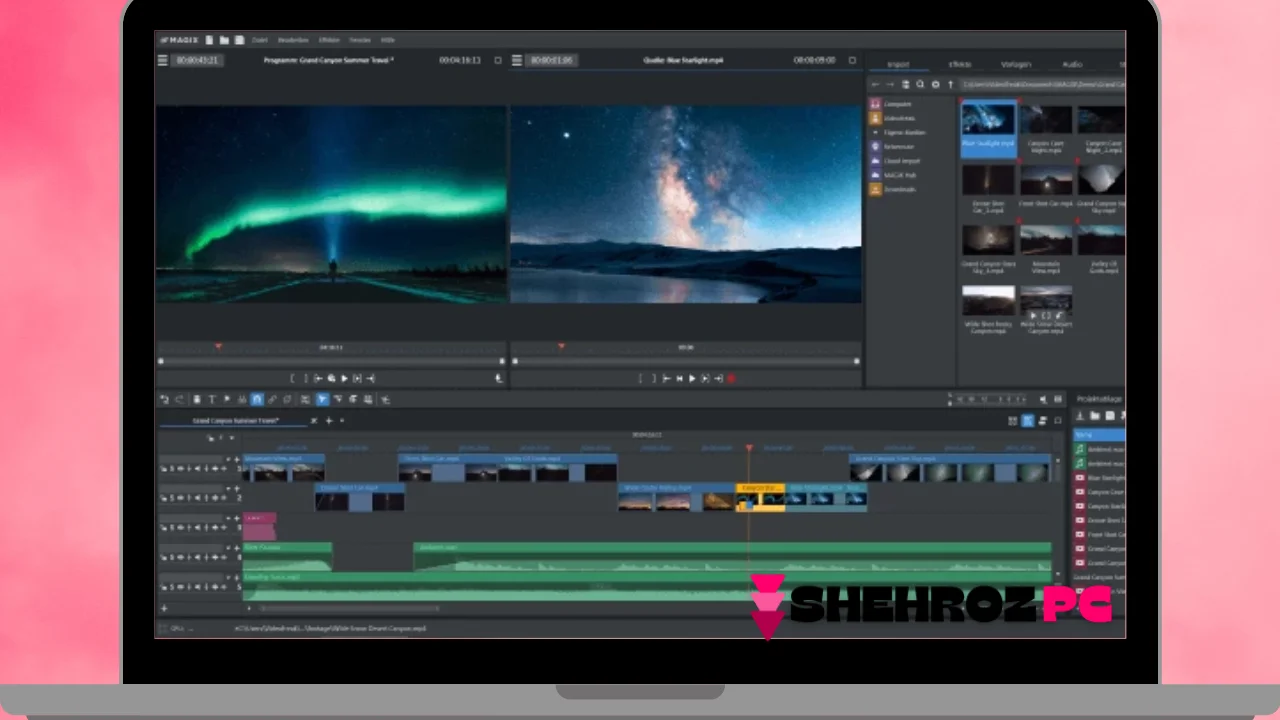Set in-point bracket in program monitor
Viewport: 1280px width, 720px height.
point(292,379)
